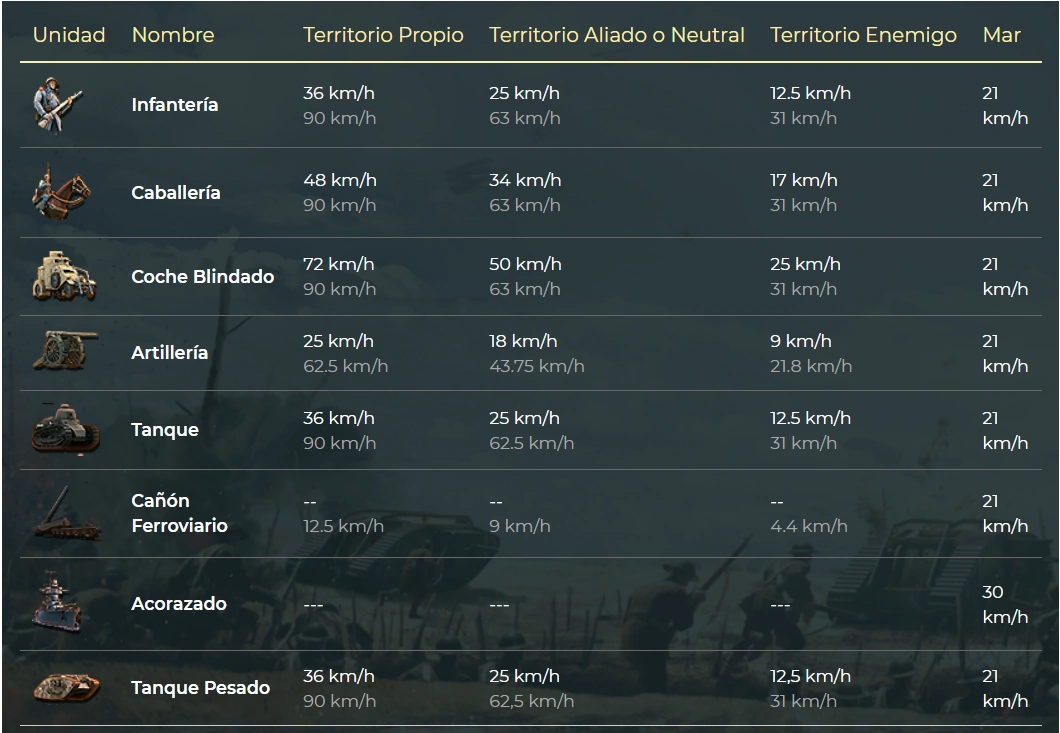1060x733 pixels.
Task: Click the Artillería cannon icon
Action: coord(65,351)
